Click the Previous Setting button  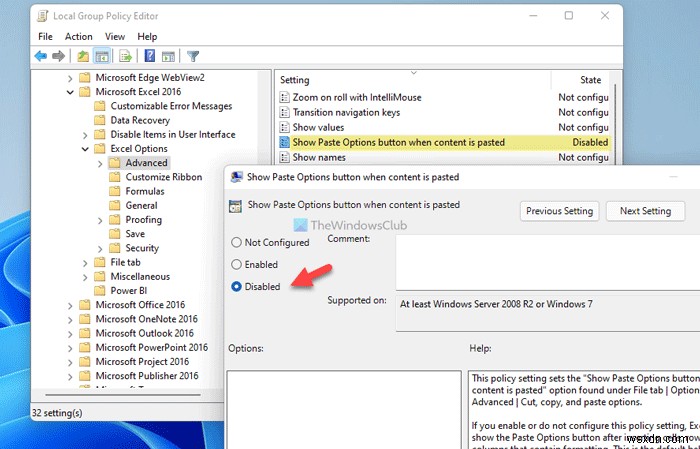coord(559,211)
